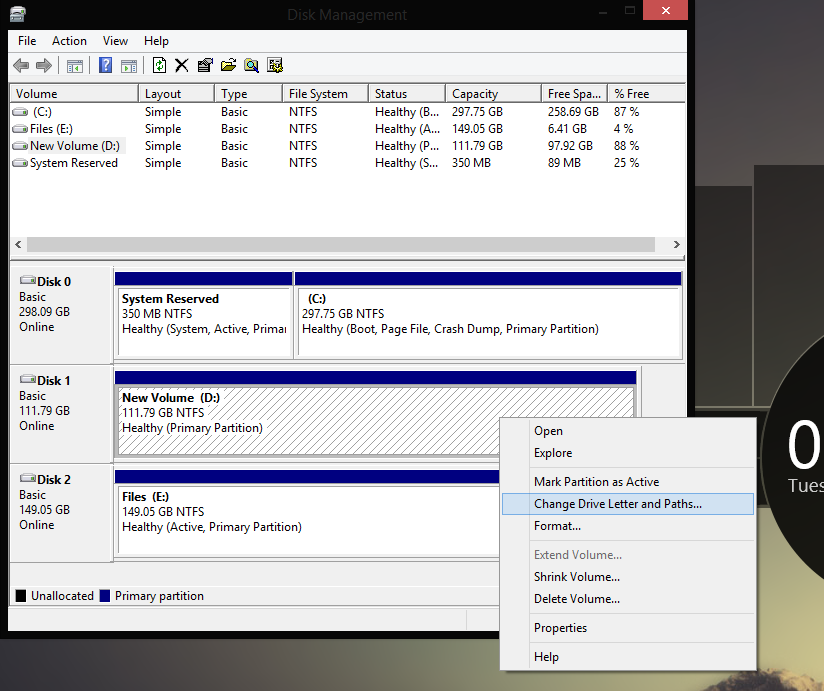Choose Open from the context menu

pyautogui.click(x=628, y=431)
